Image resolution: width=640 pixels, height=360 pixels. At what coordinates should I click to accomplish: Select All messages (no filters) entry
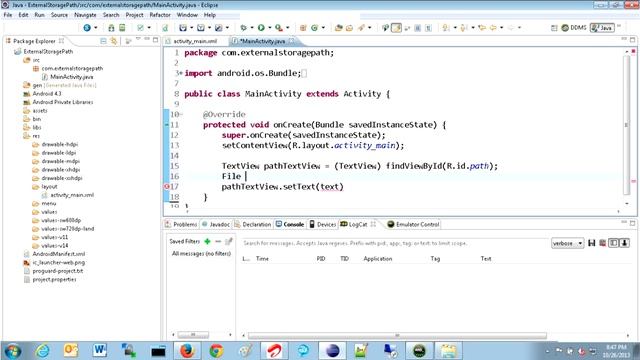click(x=201, y=253)
